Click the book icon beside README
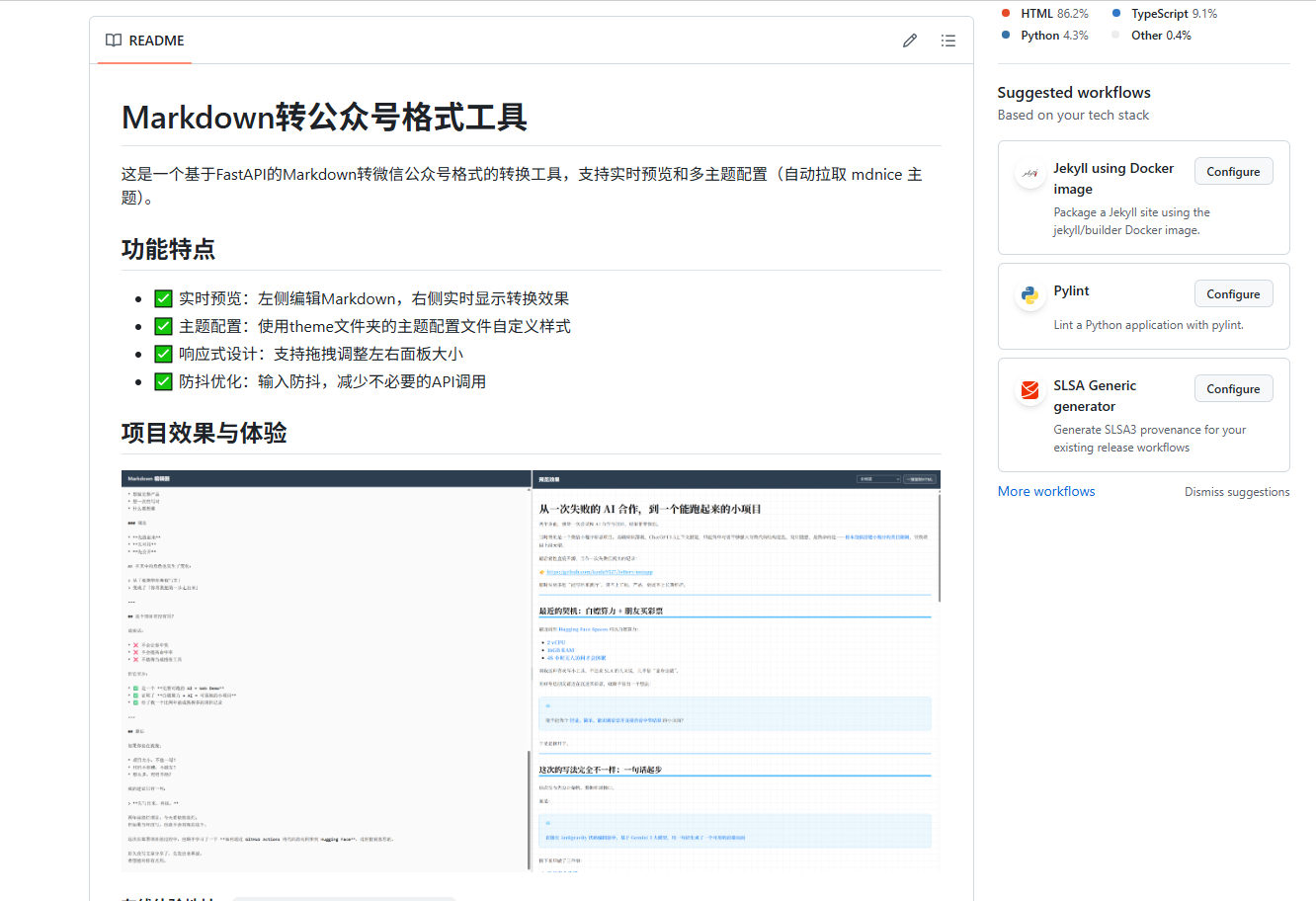Screen dimensions: 1316x901 [114, 41]
